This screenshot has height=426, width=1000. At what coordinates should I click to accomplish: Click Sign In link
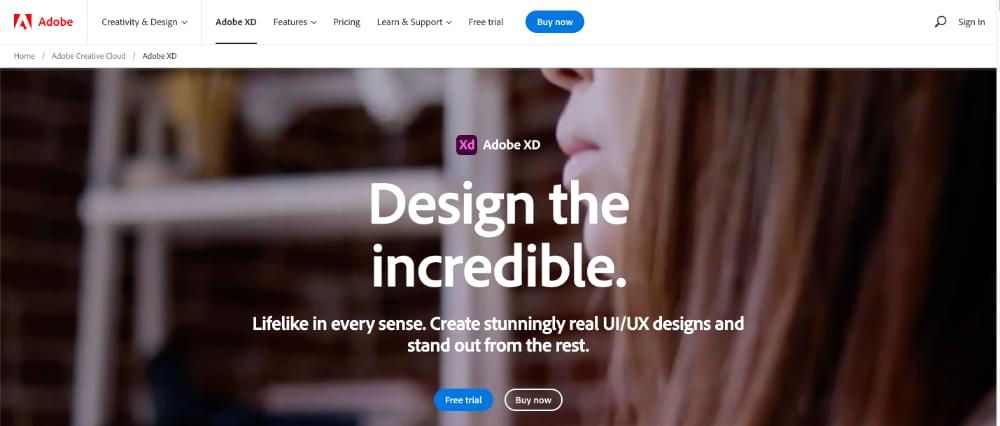pos(971,22)
